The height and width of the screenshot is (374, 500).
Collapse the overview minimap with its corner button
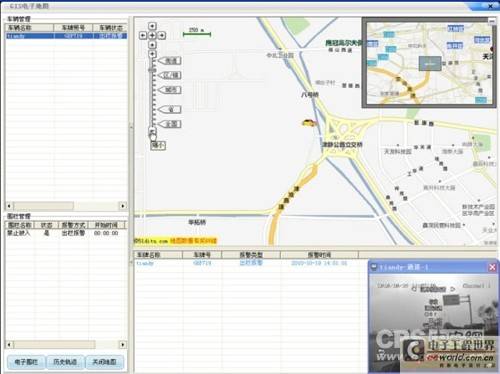(x=492, y=21)
